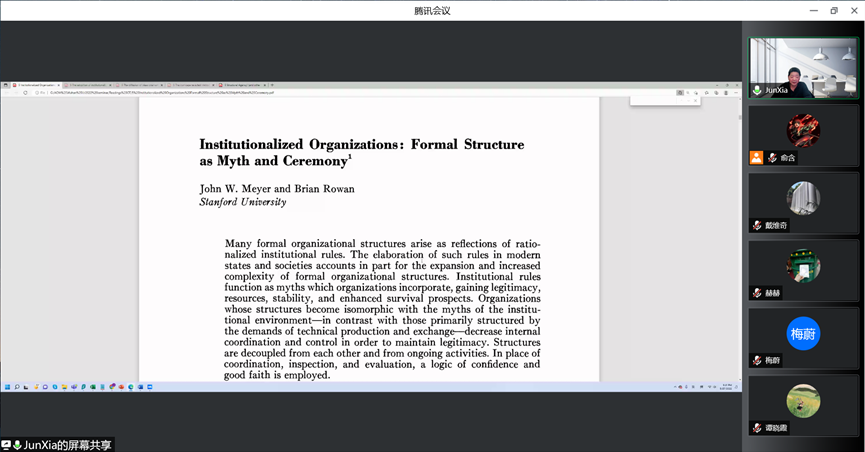The height and width of the screenshot is (452, 865).
Task: Click the blue 梅蔚 avatar circle
Action: coord(803,333)
